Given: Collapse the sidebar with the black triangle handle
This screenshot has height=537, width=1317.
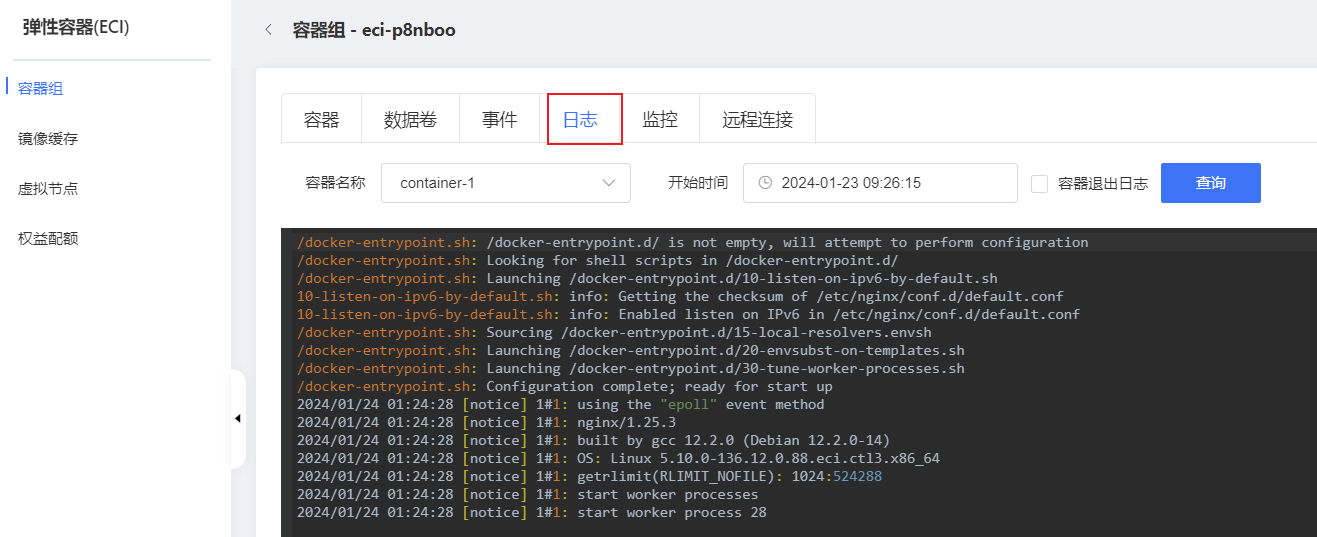Looking at the screenshot, I should coord(237,418).
